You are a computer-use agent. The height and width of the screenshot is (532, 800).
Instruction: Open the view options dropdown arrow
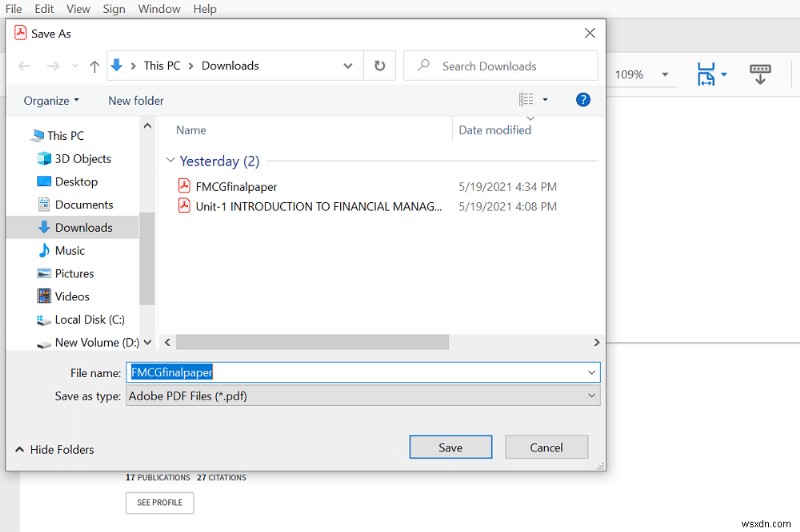point(545,99)
